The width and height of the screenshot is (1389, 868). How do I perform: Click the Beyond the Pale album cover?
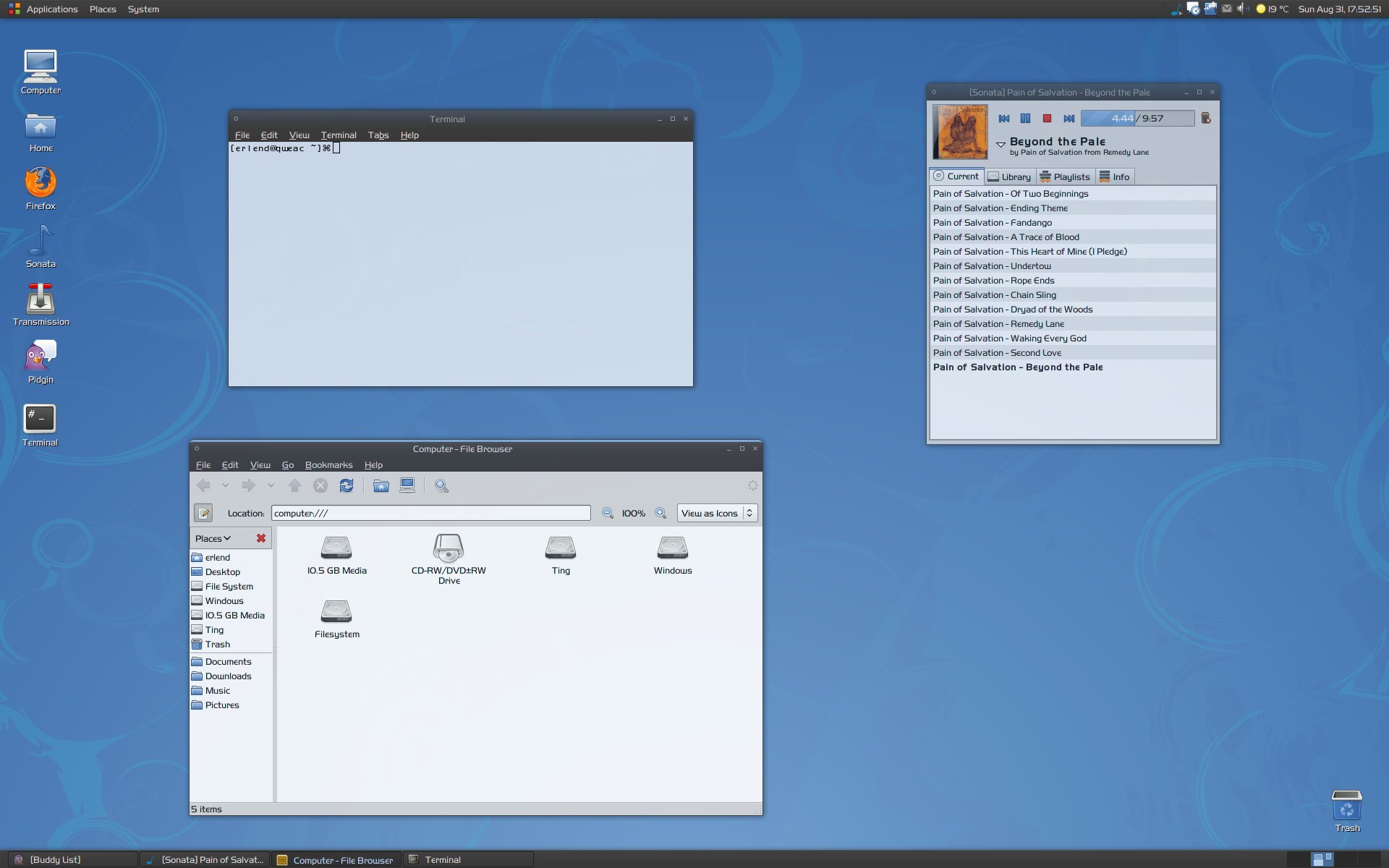tap(960, 132)
